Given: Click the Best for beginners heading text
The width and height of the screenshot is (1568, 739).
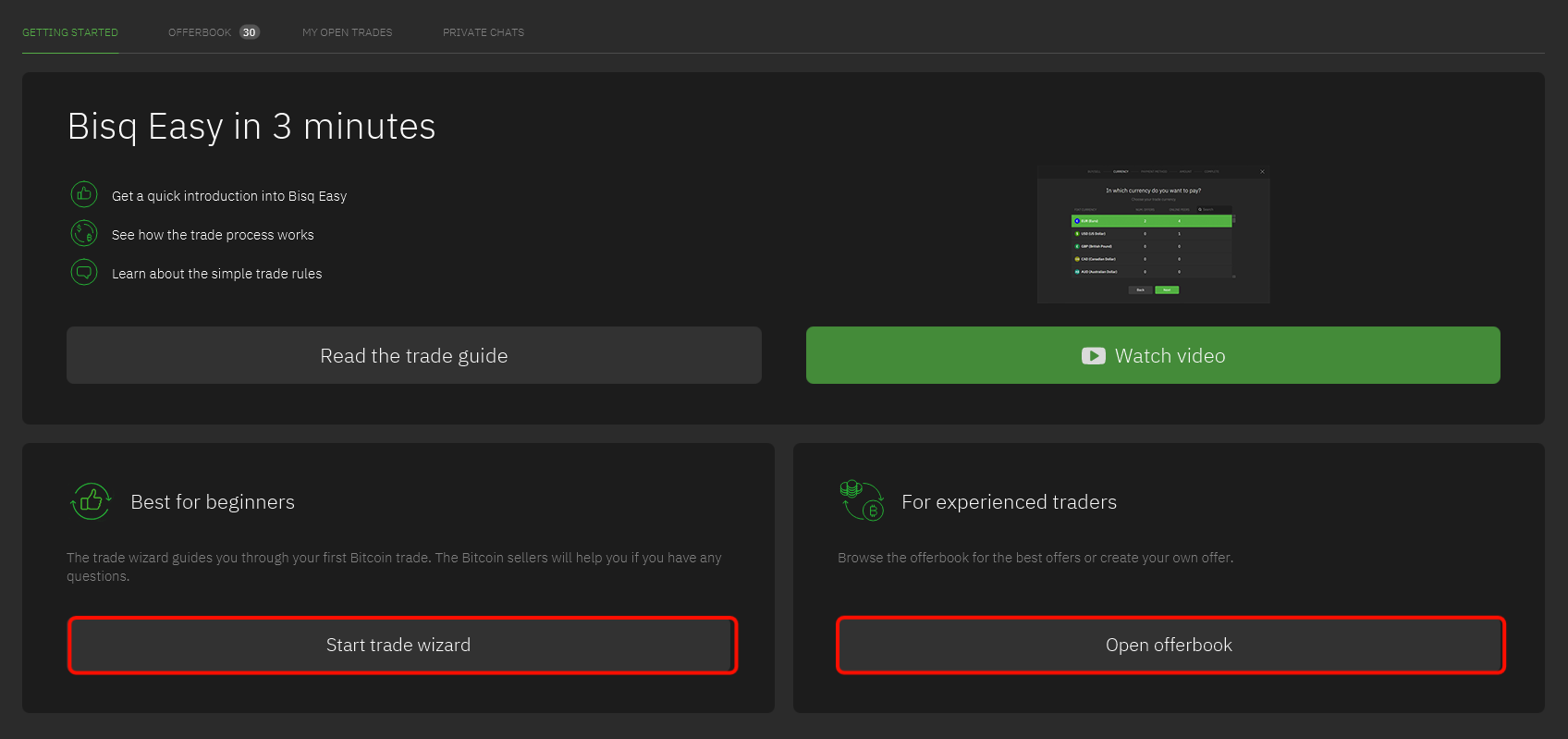Looking at the screenshot, I should click(213, 502).
